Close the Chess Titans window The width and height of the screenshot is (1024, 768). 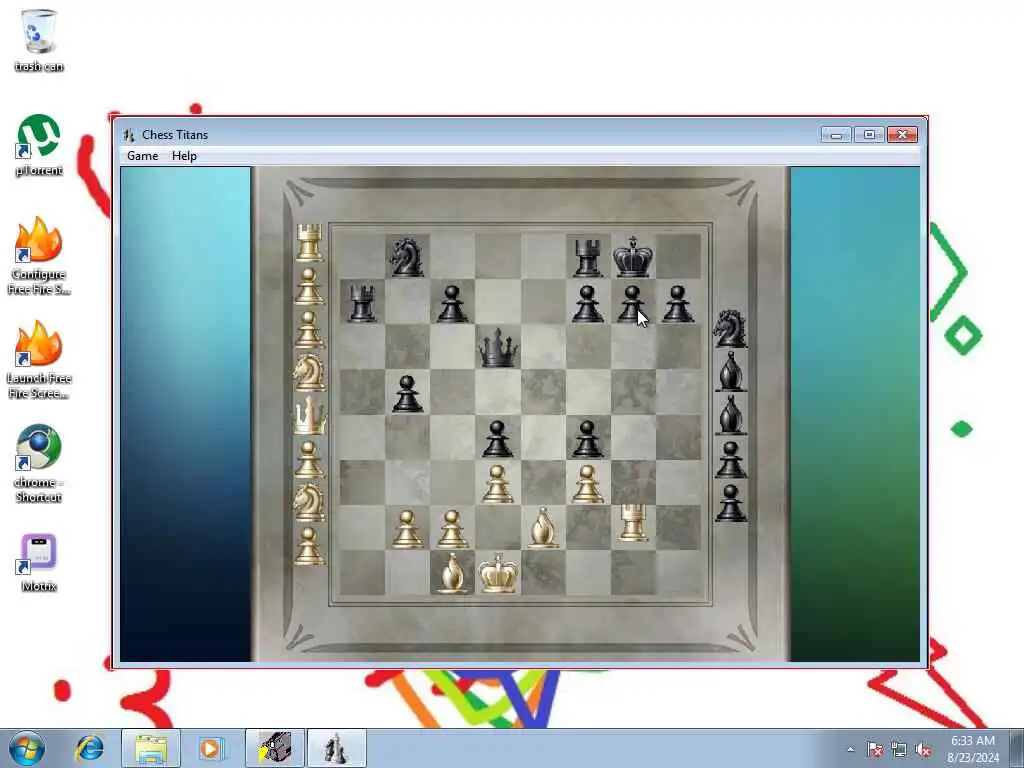(903, 135)
